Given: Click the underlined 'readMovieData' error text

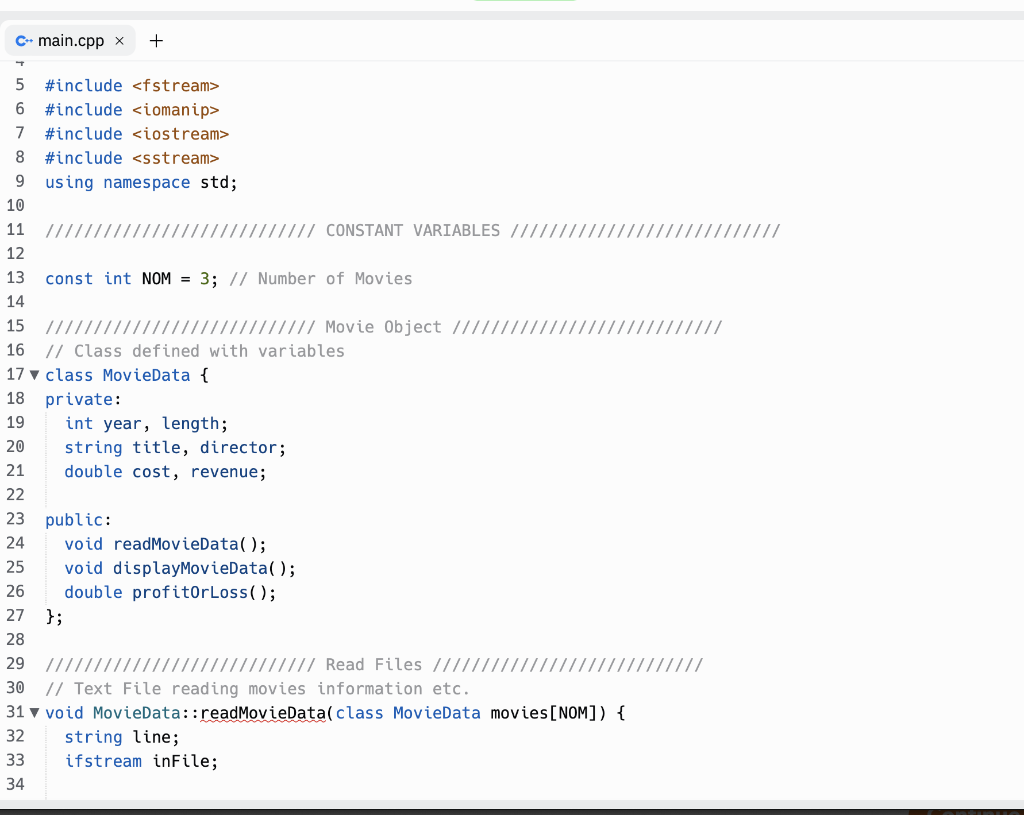Looking at the screenshot, I should (x=263, y=713).
